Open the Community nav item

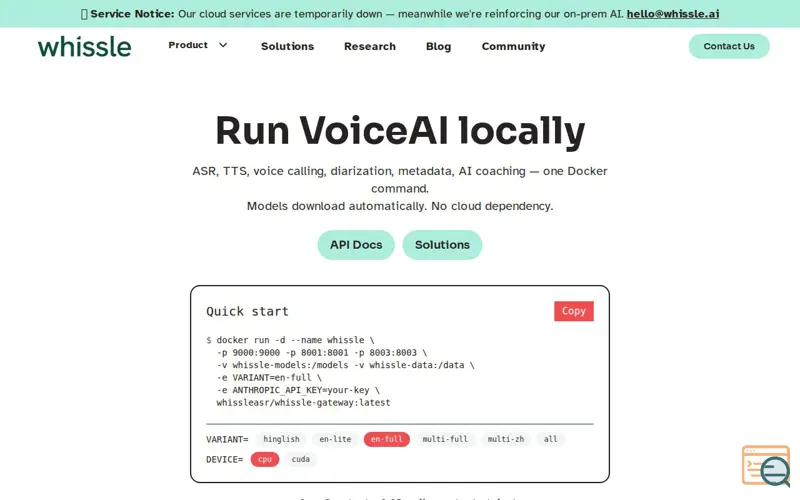pos(513,46)
